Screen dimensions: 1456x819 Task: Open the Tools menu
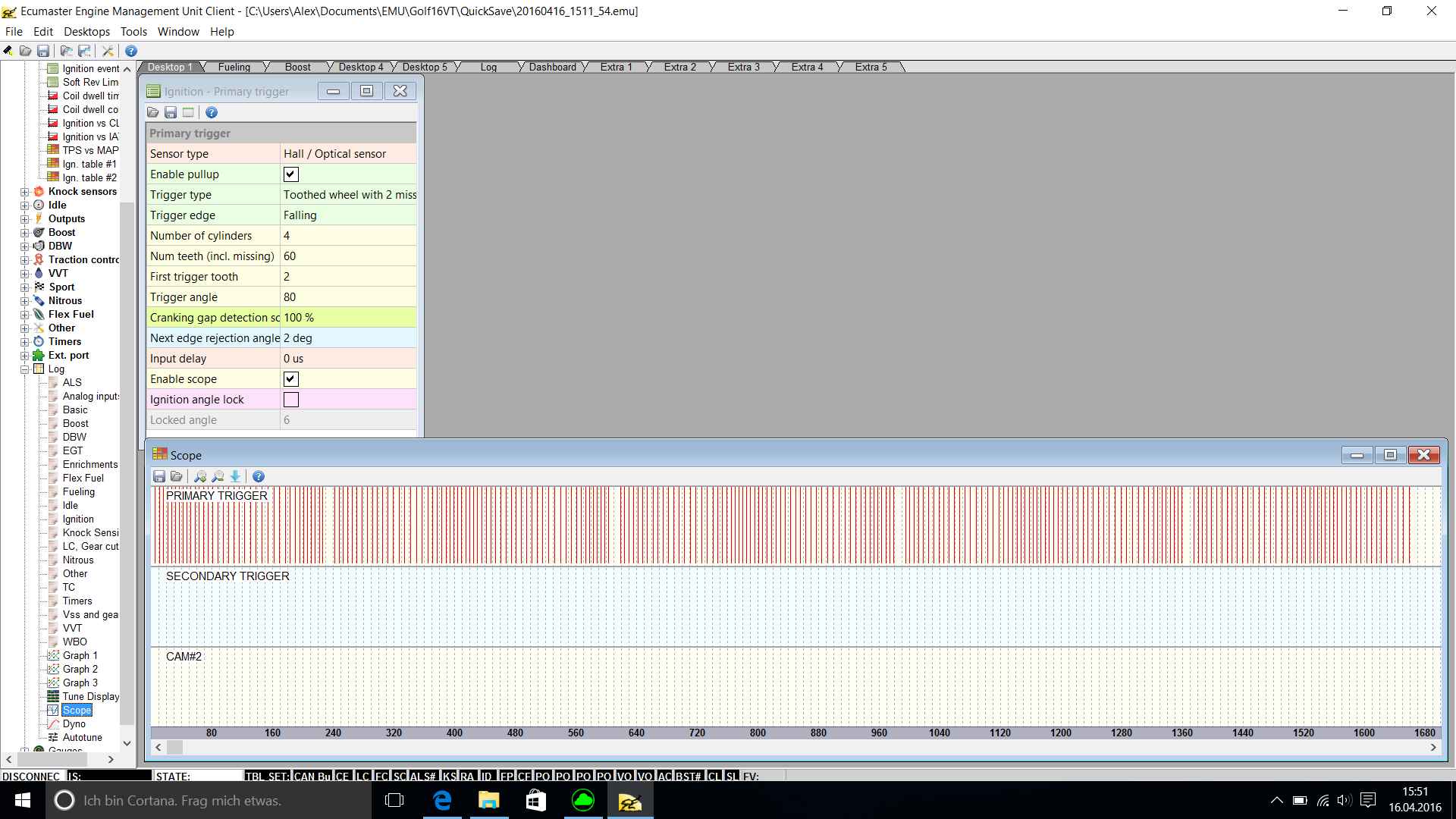click(133, 32)
